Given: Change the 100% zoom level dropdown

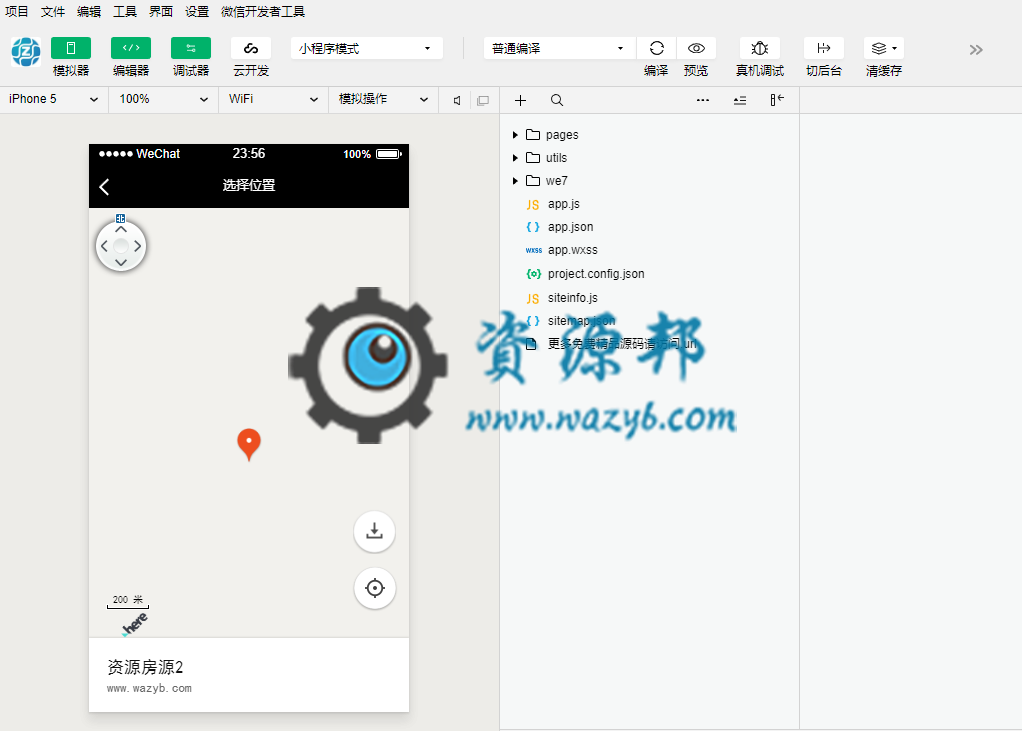Looking at the screenshot, I should click(163, 99).
